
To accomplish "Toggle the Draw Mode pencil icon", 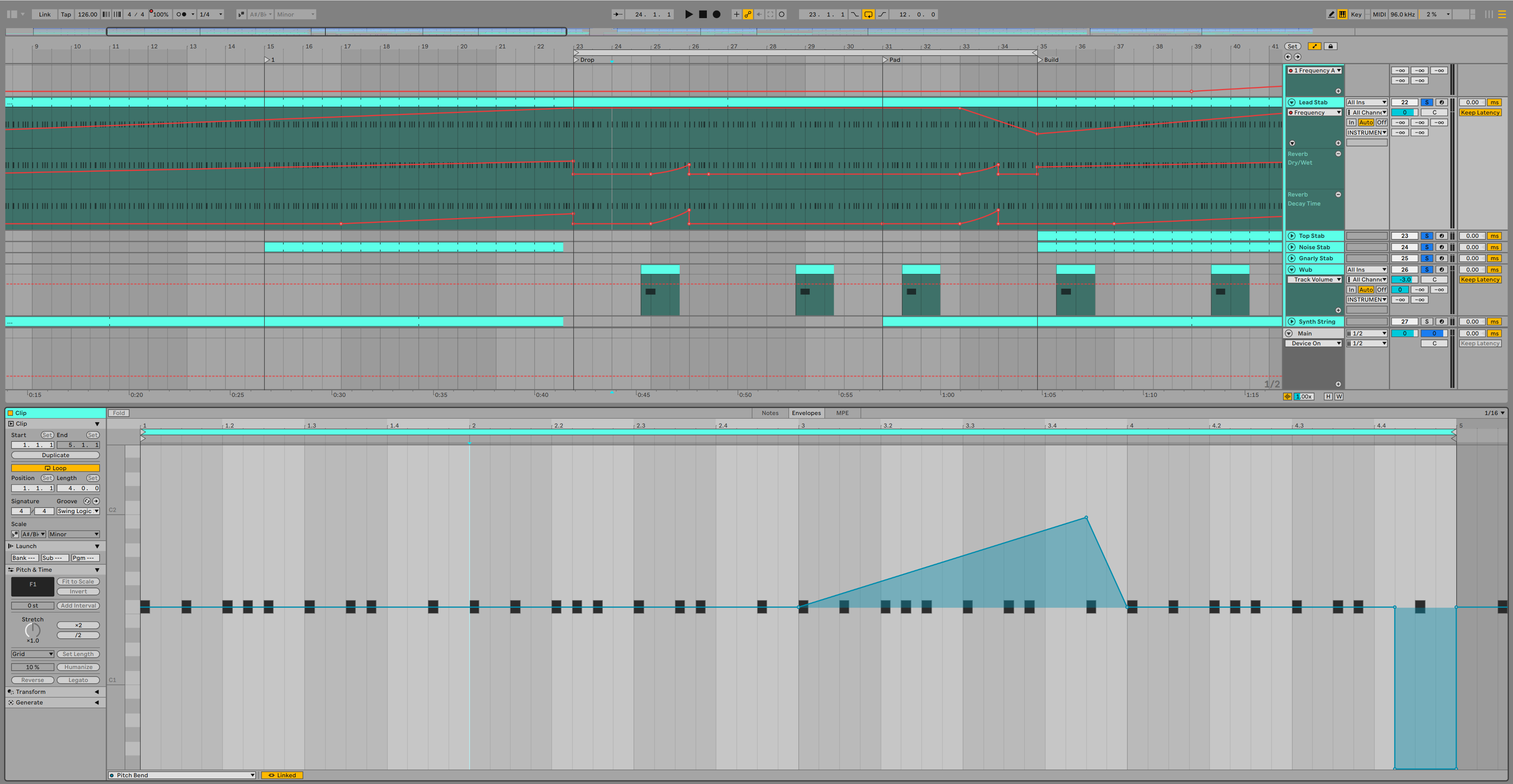I will pos(1331,14).
